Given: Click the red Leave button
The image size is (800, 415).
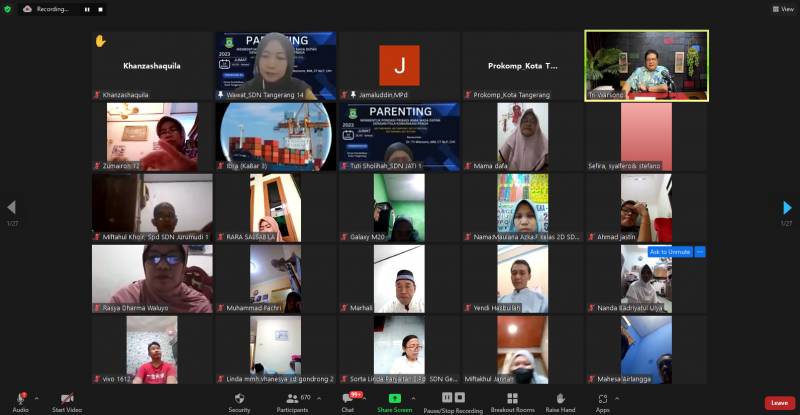Looking at the screenshot, I should (778, 402).
